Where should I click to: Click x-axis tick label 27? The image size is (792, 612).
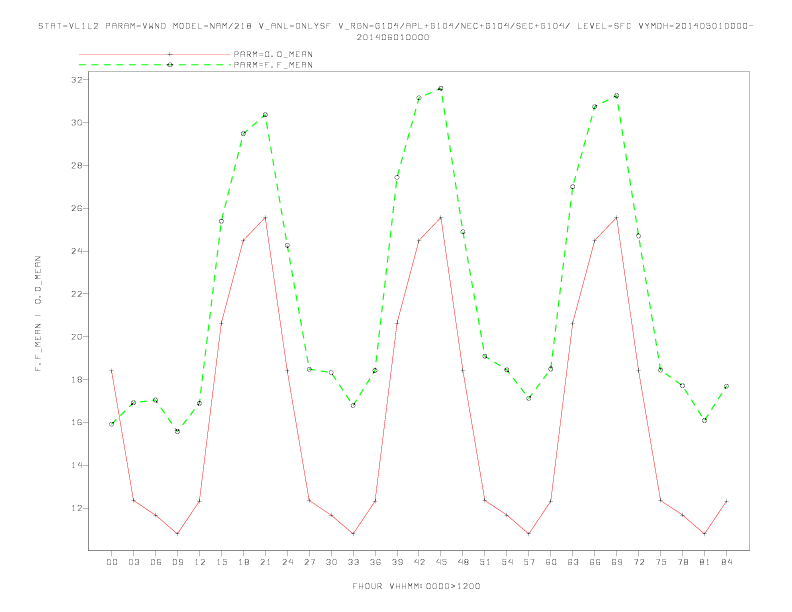click(x=309, y=562)
